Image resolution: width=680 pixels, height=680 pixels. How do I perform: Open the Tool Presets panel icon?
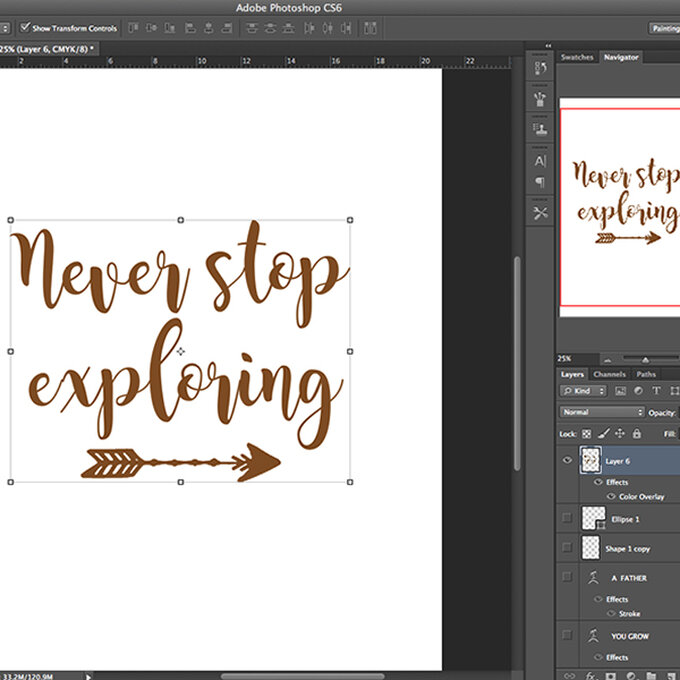(541, 213)
